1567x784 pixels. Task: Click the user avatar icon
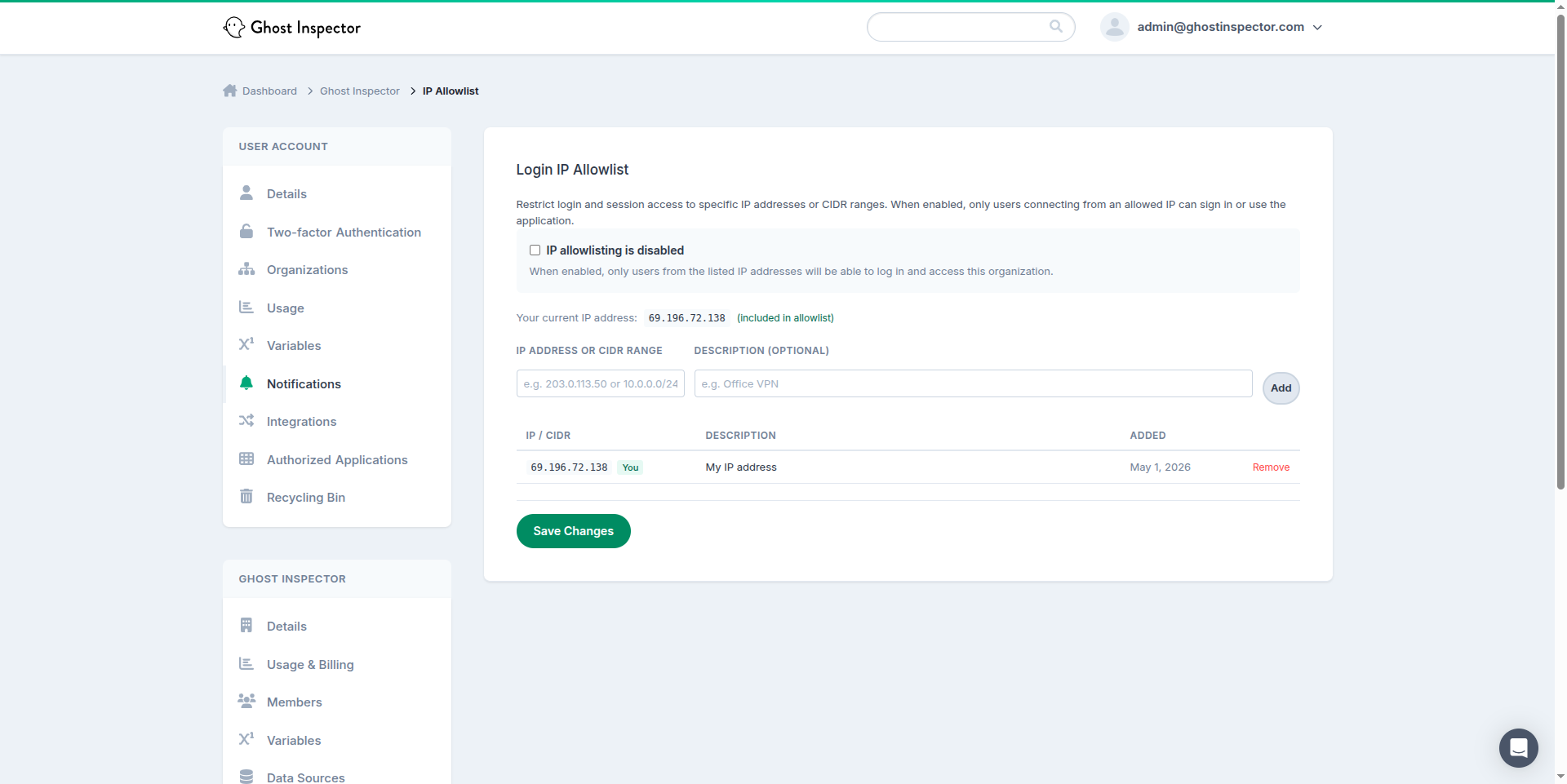(1114, 27)
